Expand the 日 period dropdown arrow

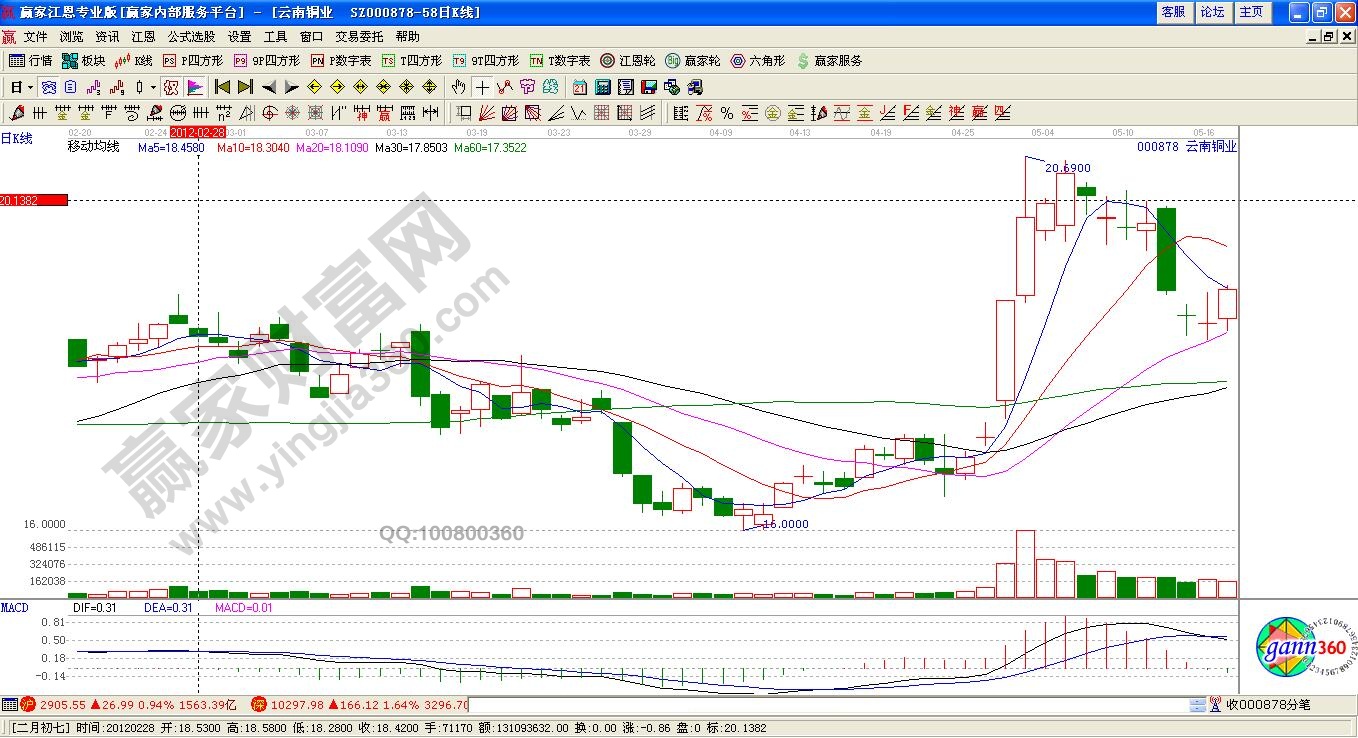30,87
